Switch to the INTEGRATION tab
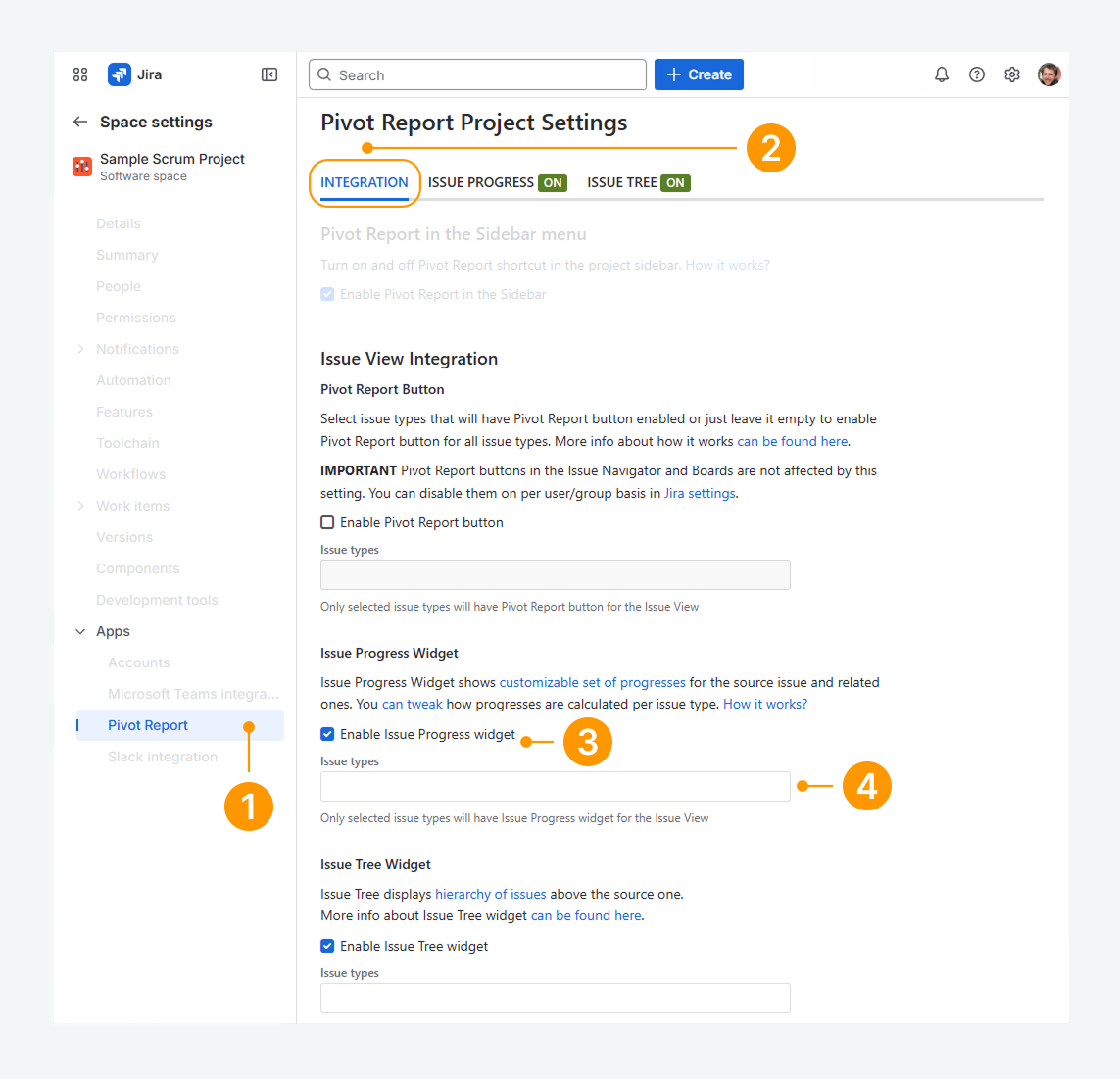1120x1079 pixels. 365,183
